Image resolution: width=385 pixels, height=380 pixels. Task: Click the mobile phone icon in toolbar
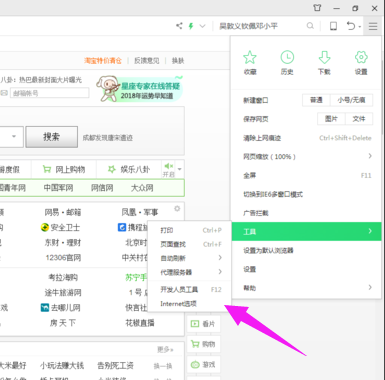pyautogui.click(x=333, y=26)
